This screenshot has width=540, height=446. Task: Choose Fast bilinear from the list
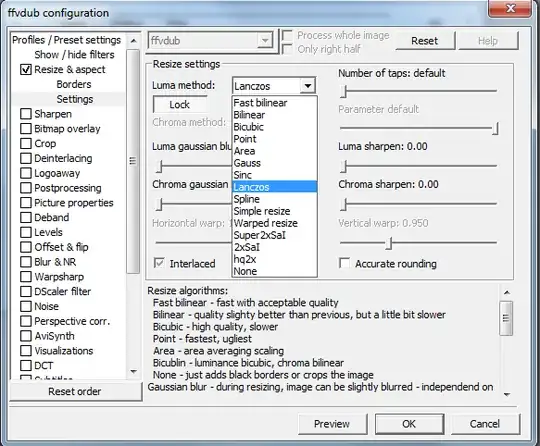274,103
